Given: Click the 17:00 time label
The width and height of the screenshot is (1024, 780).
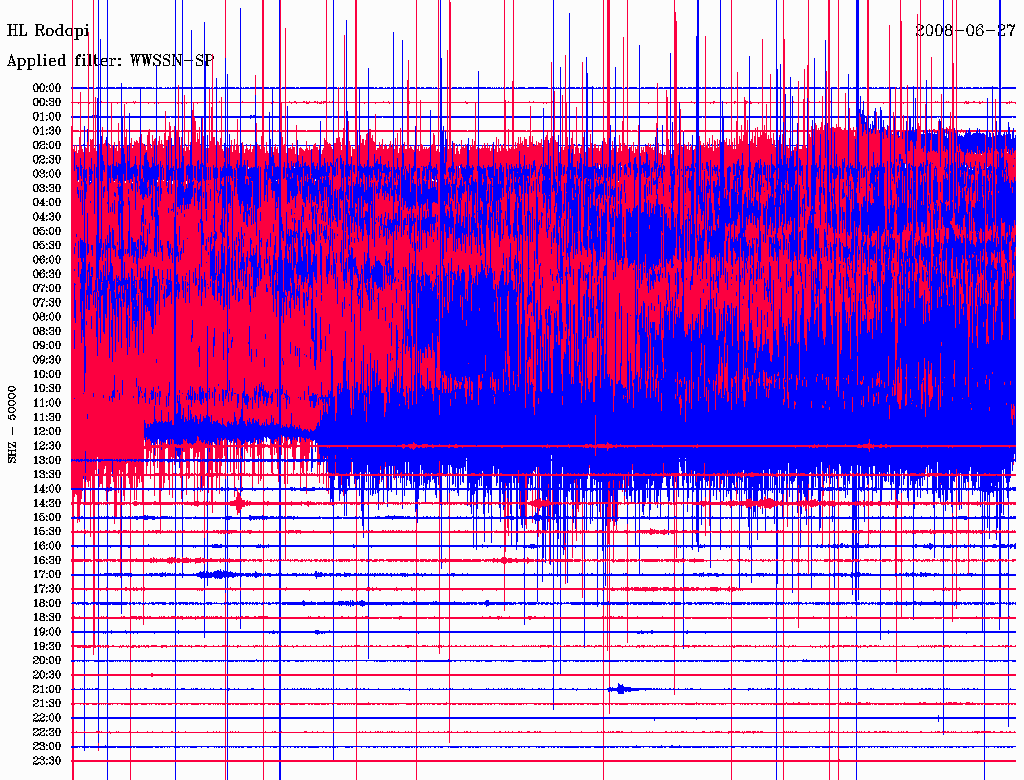Looking at the screenshot, I should (x=47, y=574).
